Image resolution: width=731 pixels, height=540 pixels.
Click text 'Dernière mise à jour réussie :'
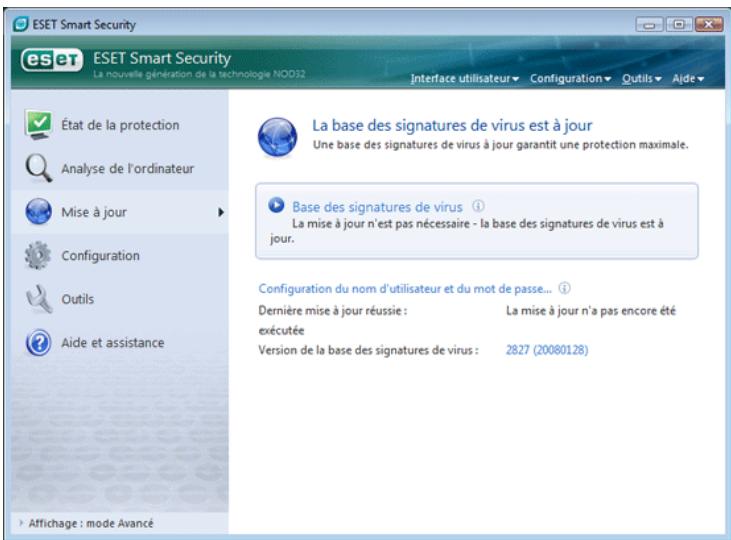333,311
